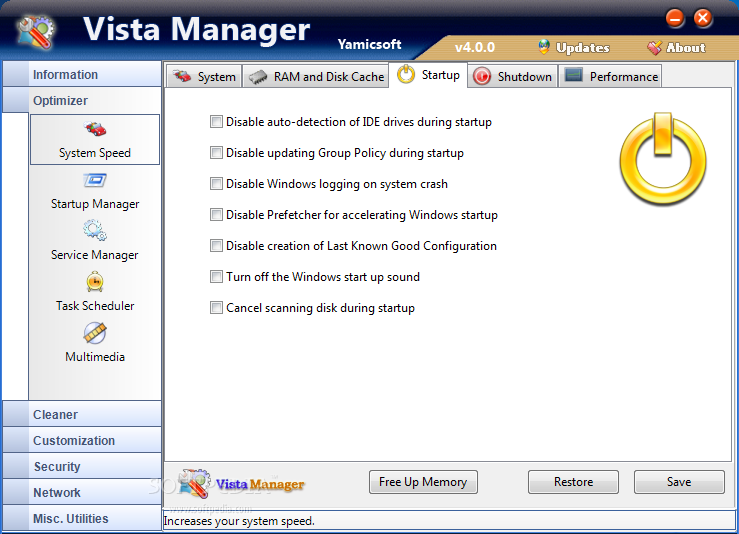This screenshot has height=534, width=739.
Task: Check Turn off the Windows start up sound
Action: pos(216,277)
